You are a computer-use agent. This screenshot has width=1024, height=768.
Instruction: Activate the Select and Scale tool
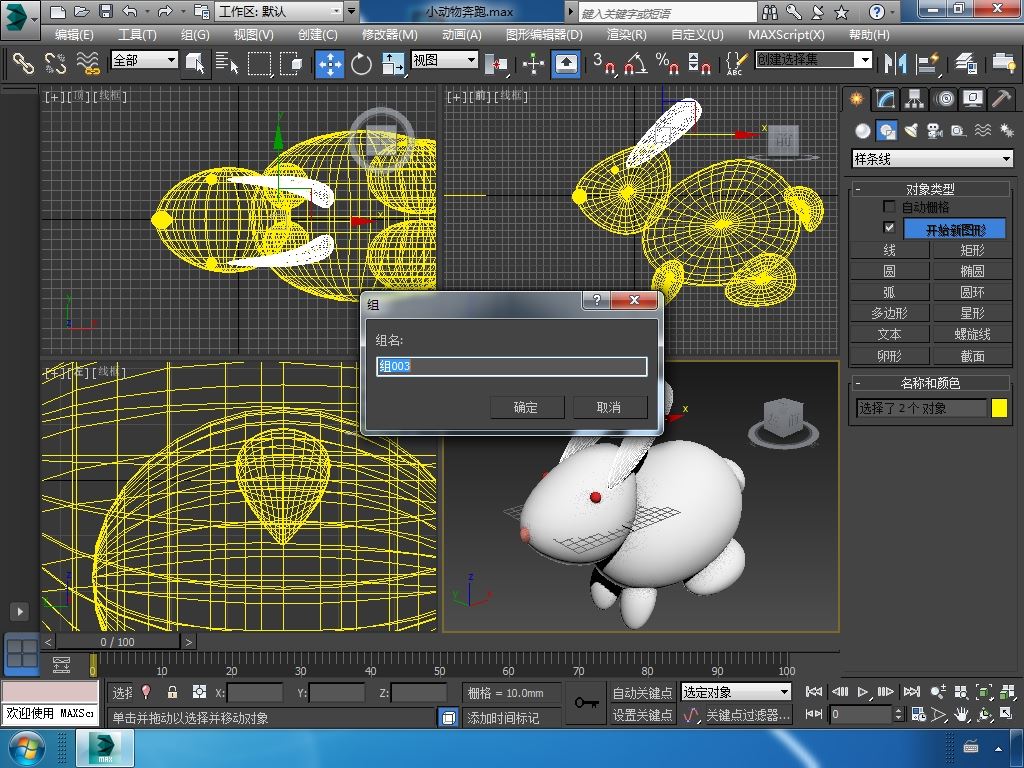click(392, 63)
